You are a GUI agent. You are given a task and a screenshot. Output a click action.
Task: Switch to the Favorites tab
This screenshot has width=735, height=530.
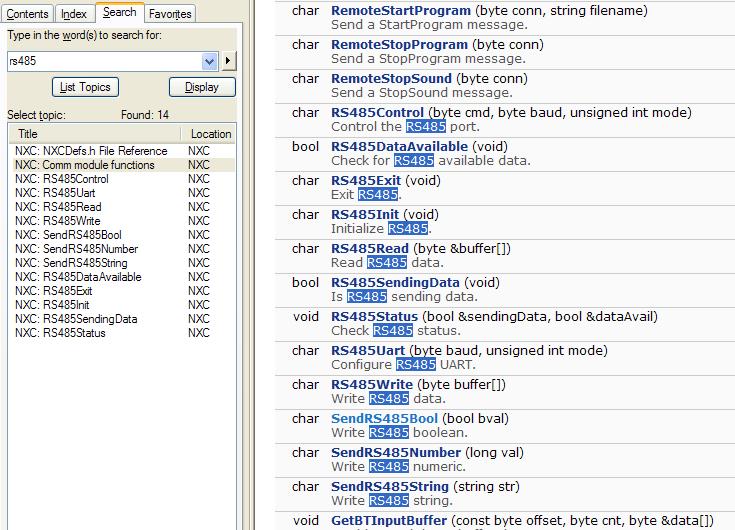[171, 14]
